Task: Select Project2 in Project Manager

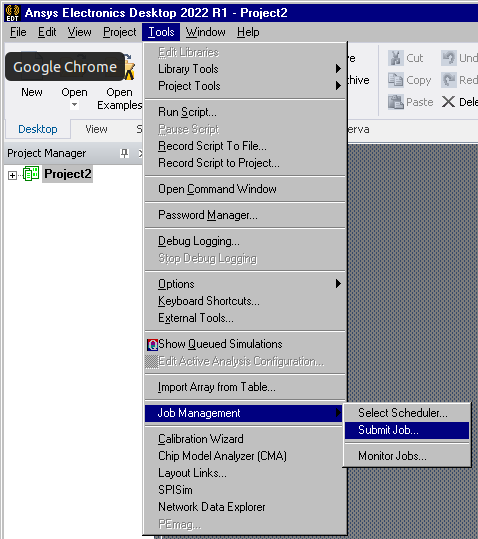Action: point(68,174)
